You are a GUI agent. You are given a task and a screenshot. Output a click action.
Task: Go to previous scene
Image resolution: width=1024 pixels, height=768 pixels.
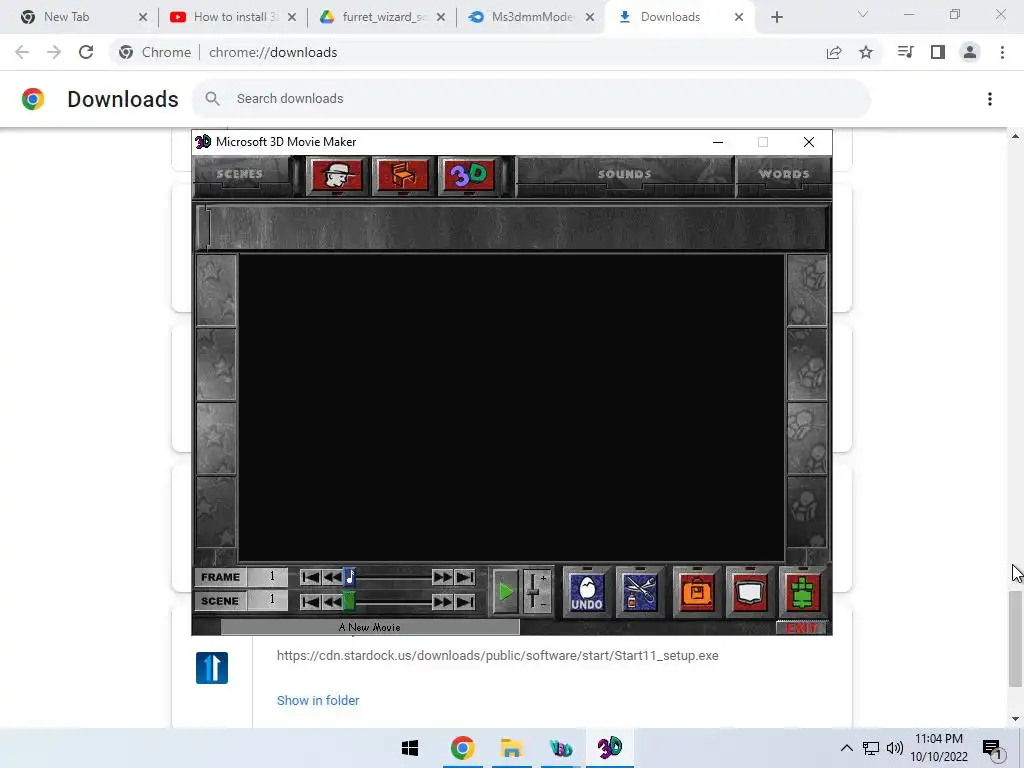click(332, 601)
